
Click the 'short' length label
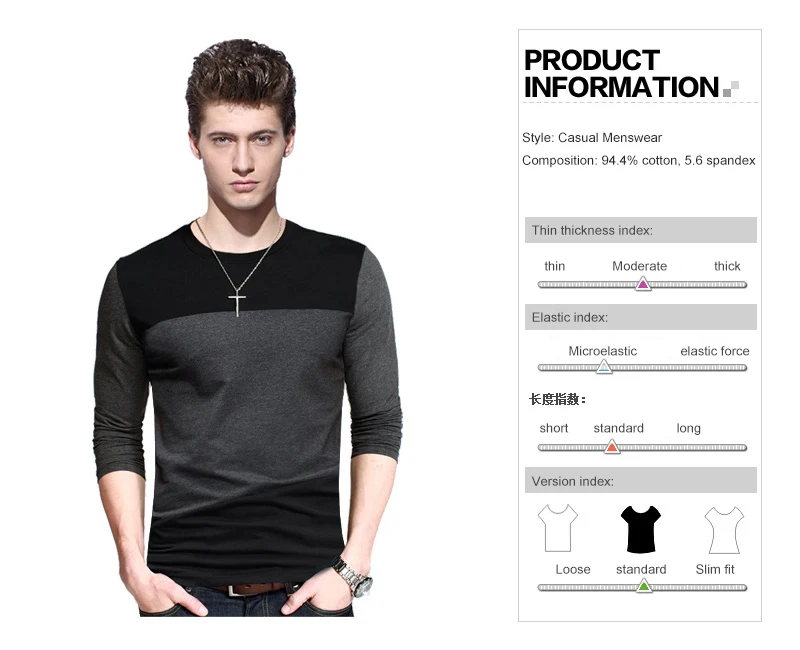coord(554,428)
